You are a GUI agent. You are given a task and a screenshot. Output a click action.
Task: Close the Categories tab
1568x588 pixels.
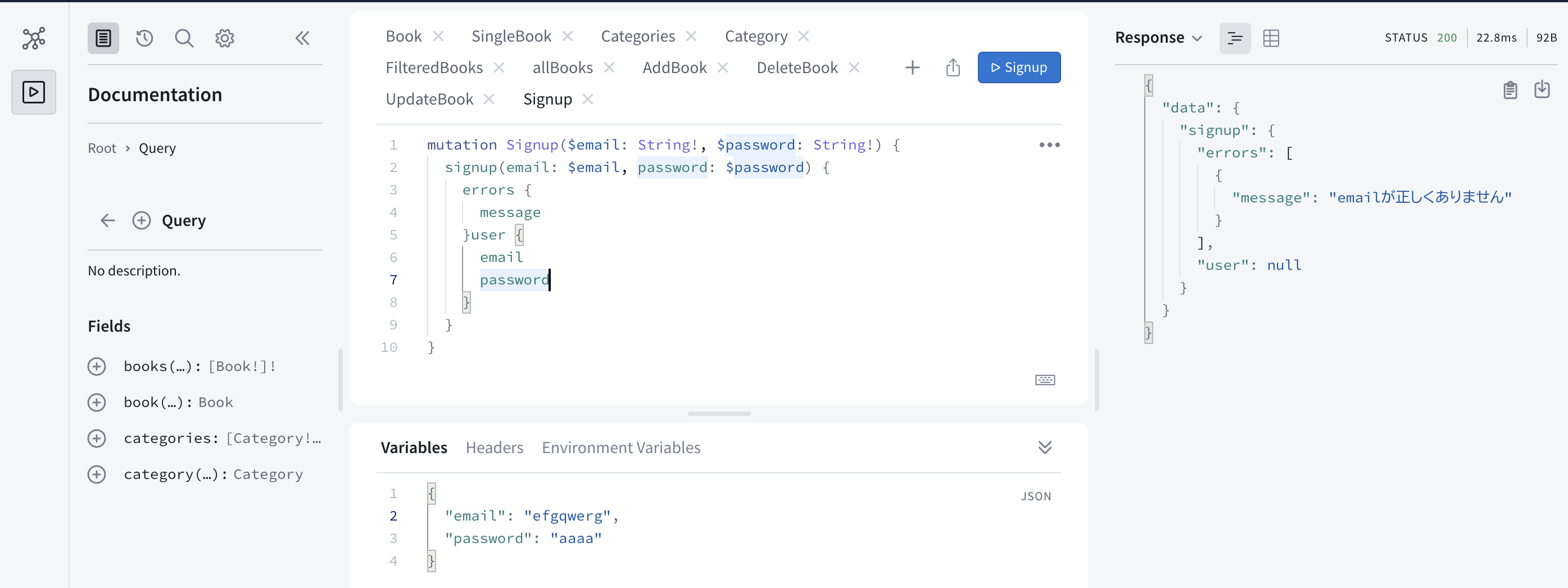691,37
